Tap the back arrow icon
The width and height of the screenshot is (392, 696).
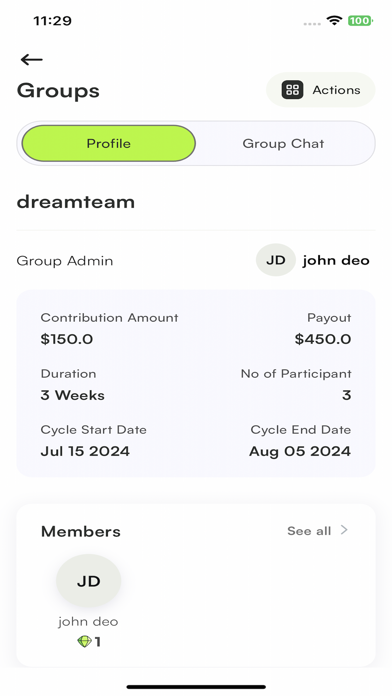[x=32, y=59]
